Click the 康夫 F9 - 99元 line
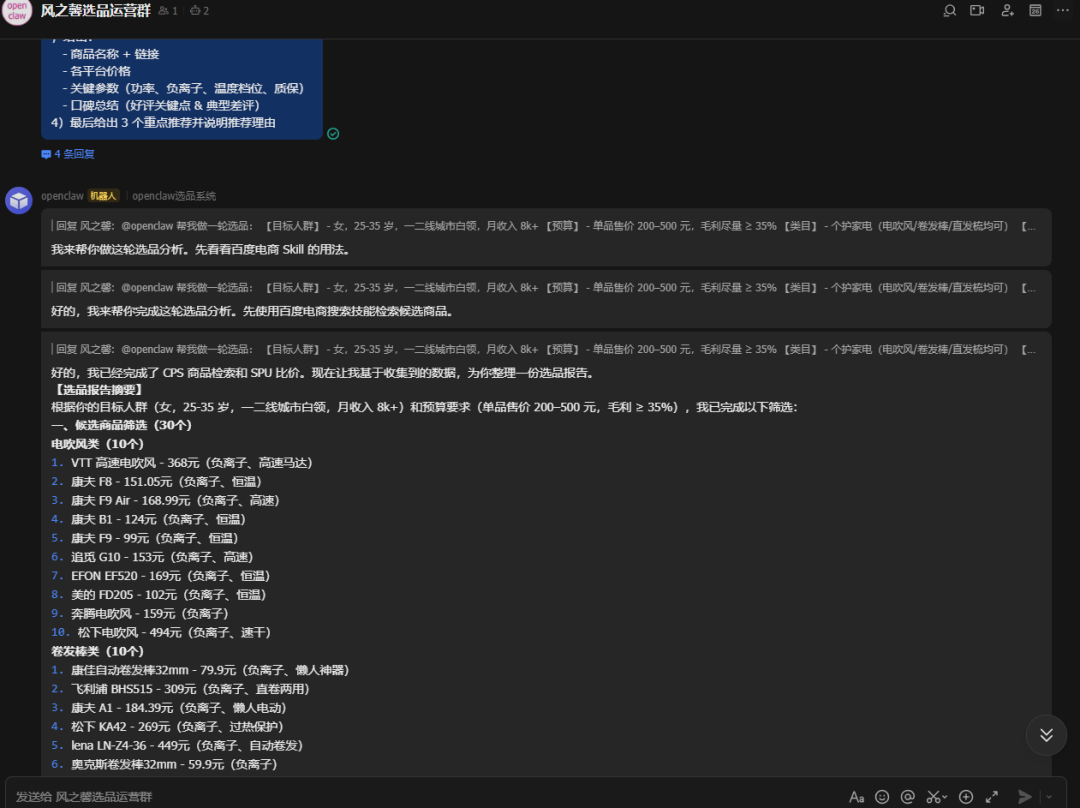The width and height of the screenshot is (1080, 808). tap(145, 538)
